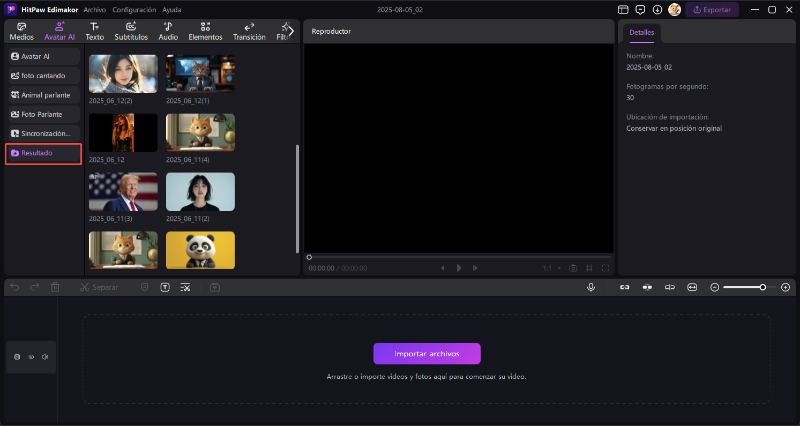Mute the timeline track audio
The height and width of the screenshot is (426, 800).
45,356
